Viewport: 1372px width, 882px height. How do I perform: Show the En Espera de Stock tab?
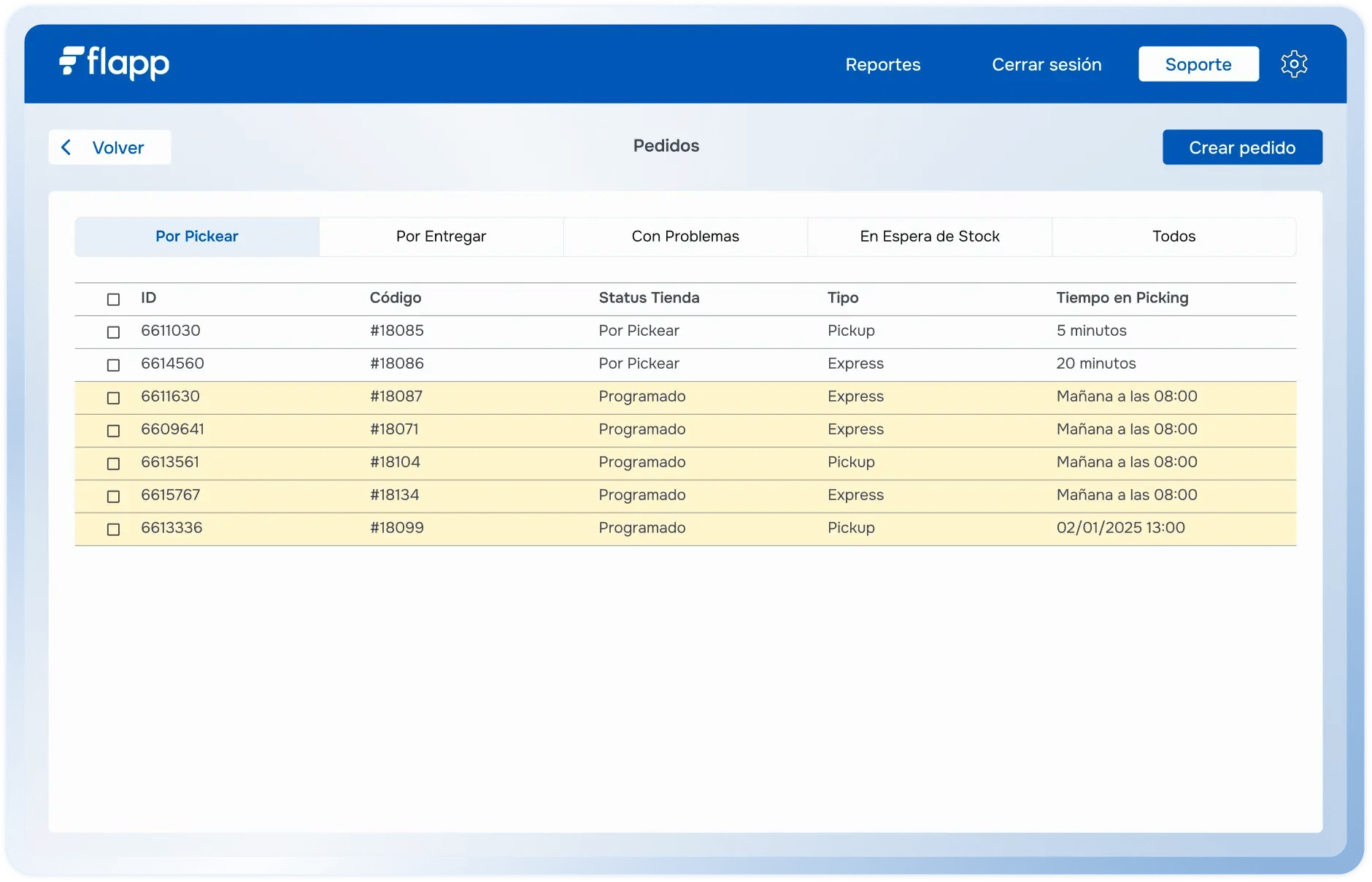click(929, 237)
